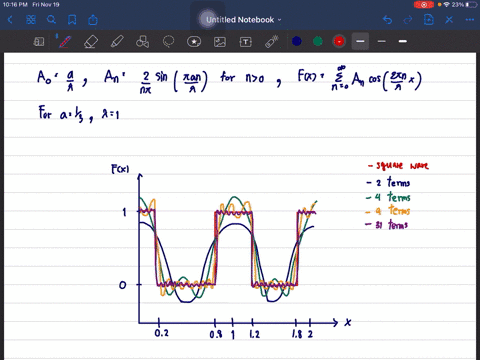Select the Laser pointer tool
The image size is (480, 360).
point(272,42)
